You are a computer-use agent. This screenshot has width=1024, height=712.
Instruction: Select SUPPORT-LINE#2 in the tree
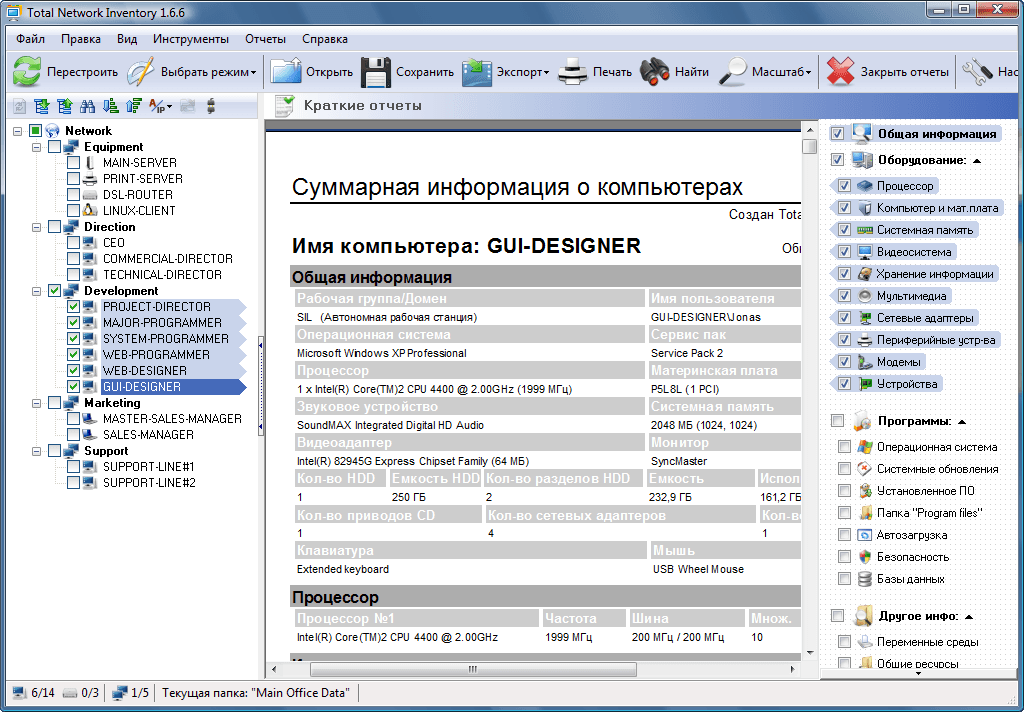point(149,483)
